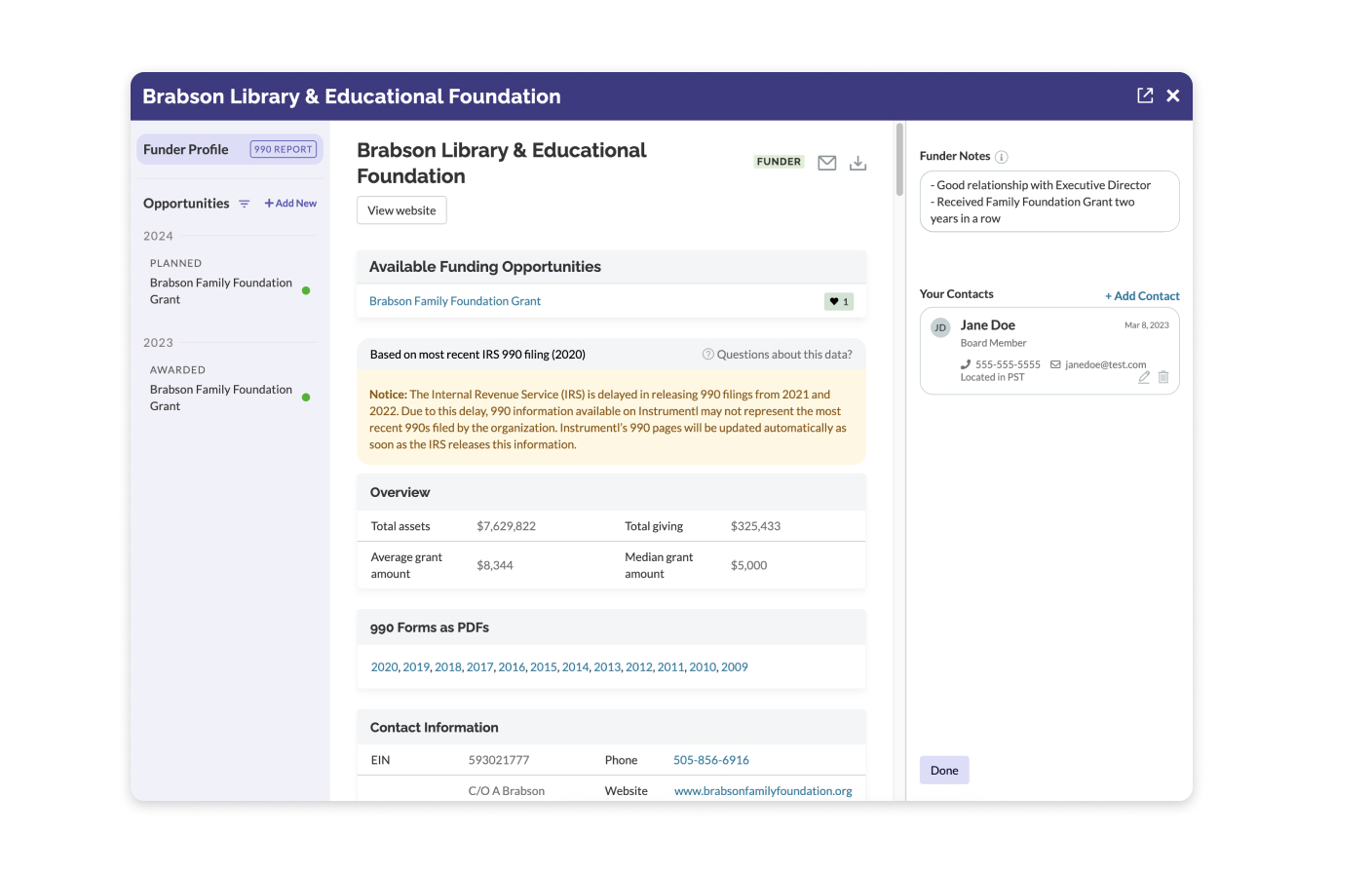Click the Done button

[x=944, y=771]
